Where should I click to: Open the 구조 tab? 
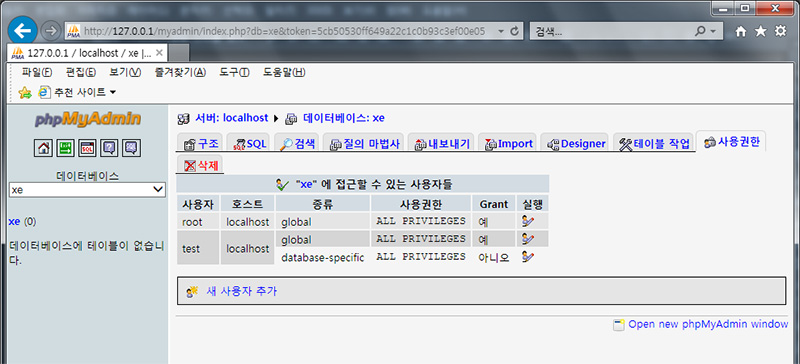(201, 144)
